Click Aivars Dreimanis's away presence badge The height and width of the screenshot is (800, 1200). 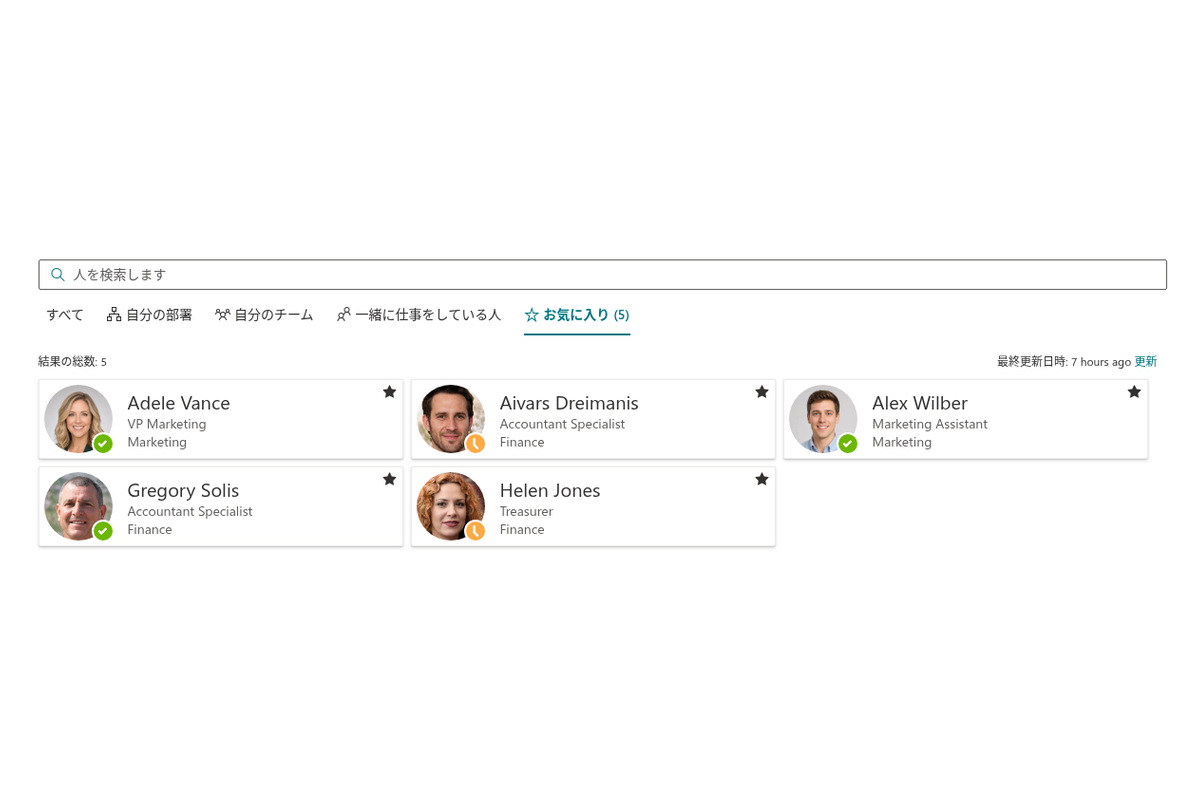(475, 443)
